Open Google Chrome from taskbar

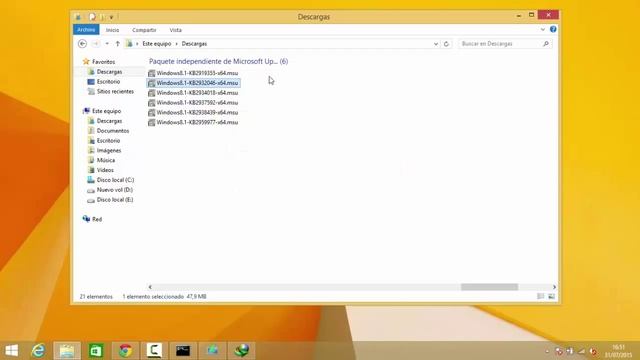tap(125, 350)
